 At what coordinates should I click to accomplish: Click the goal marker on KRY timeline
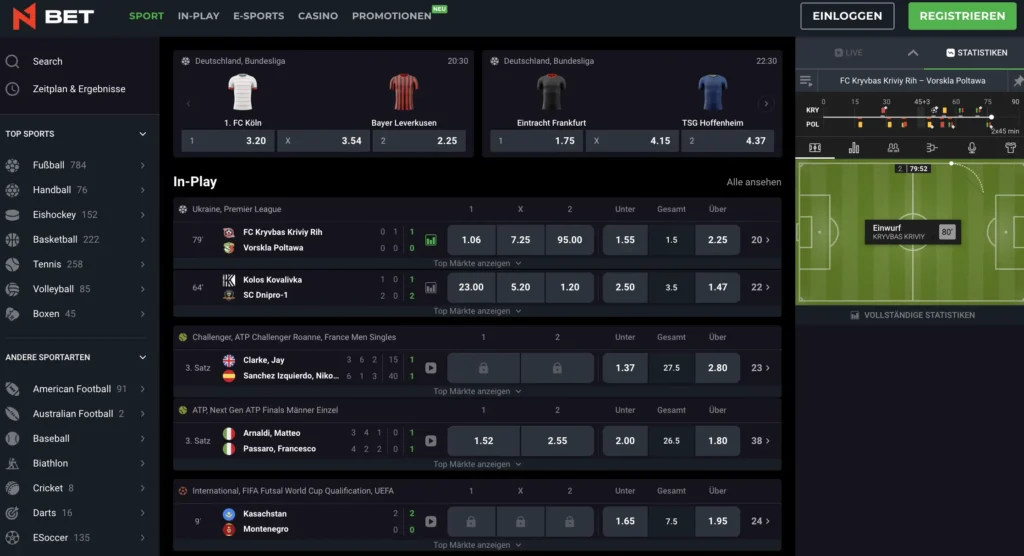[x=934, y=110]
